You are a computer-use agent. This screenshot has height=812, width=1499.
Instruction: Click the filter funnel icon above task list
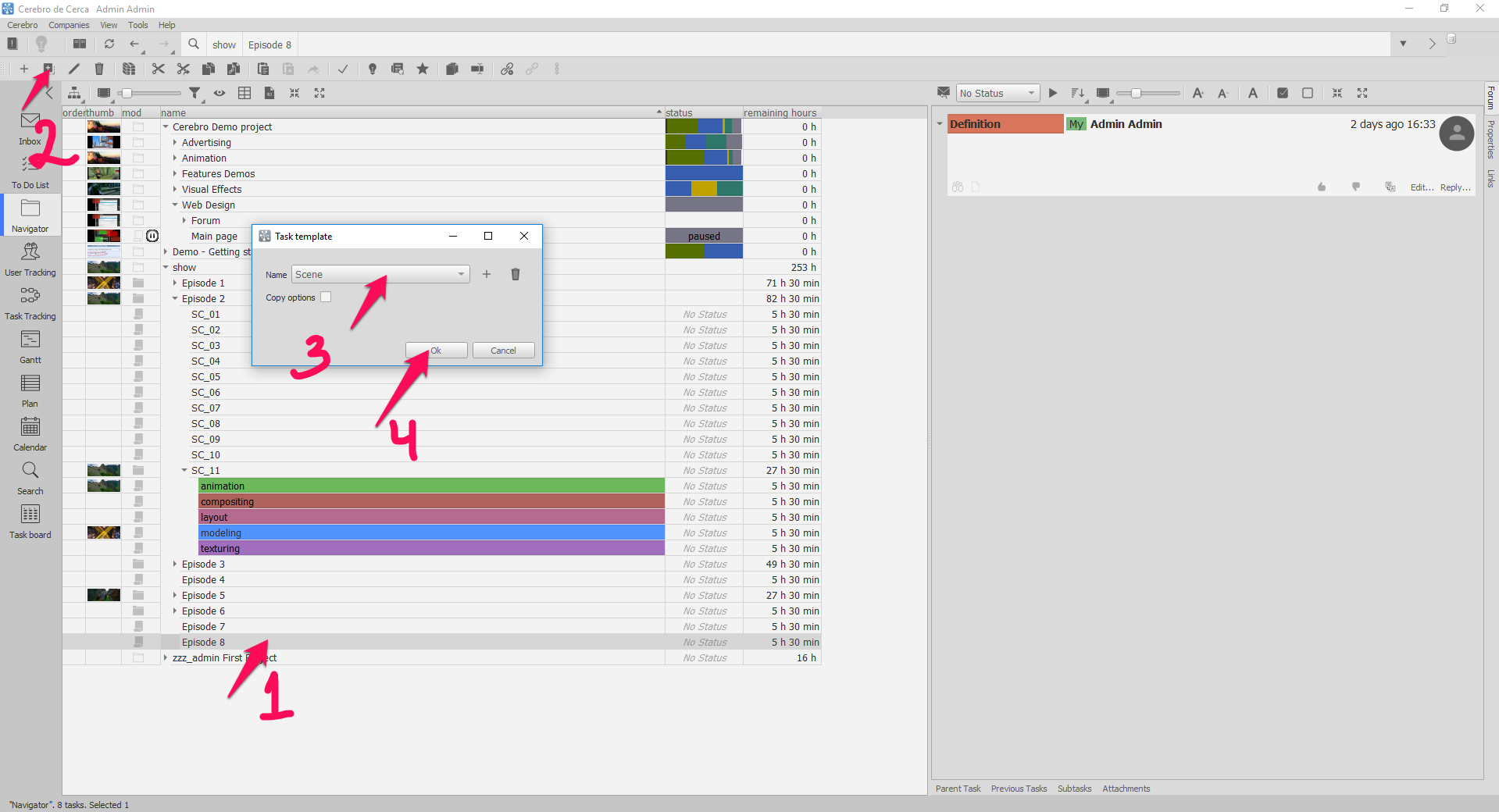tap(195, 93)
